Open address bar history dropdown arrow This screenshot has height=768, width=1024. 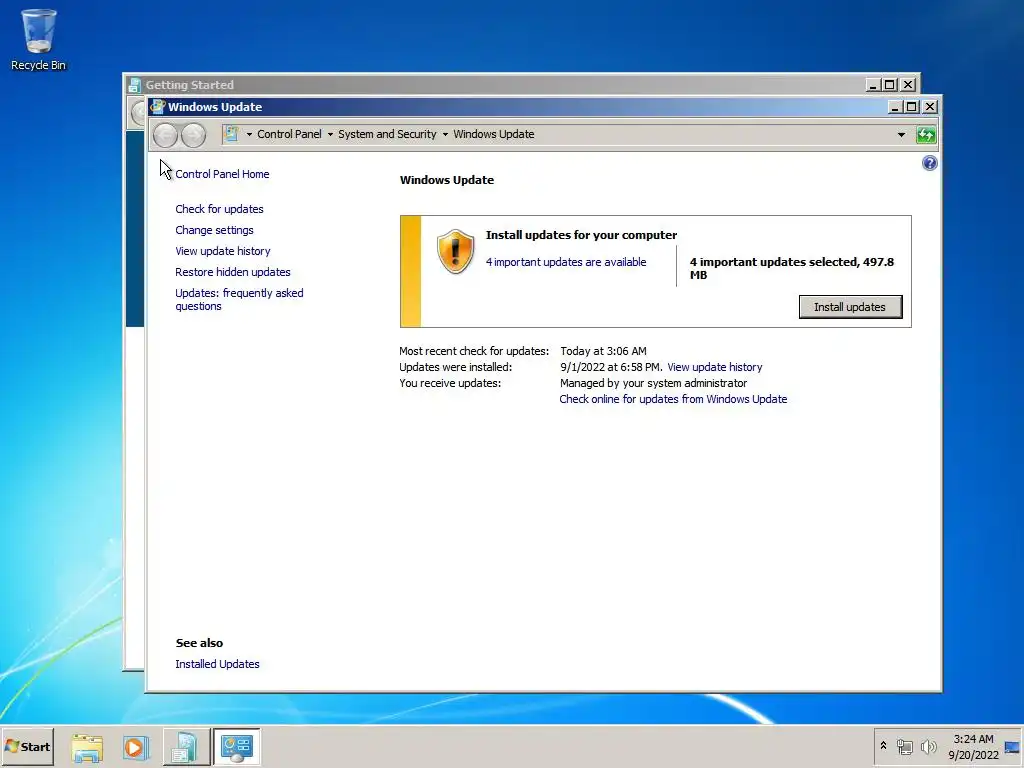(x=901, y=135)
